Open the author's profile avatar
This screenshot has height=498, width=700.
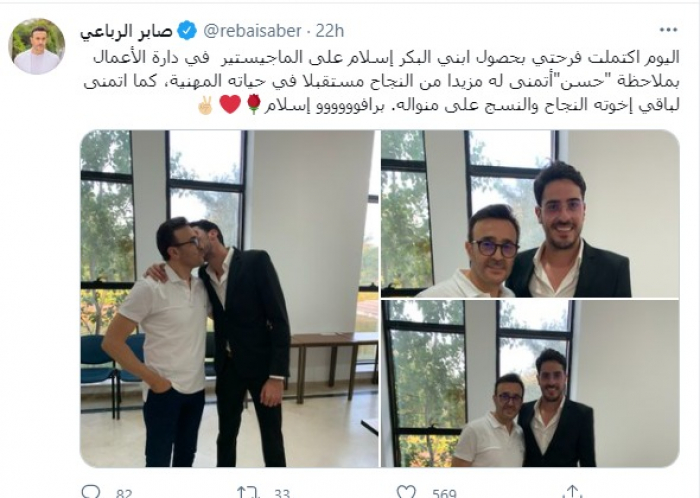[x=37, y=46]
